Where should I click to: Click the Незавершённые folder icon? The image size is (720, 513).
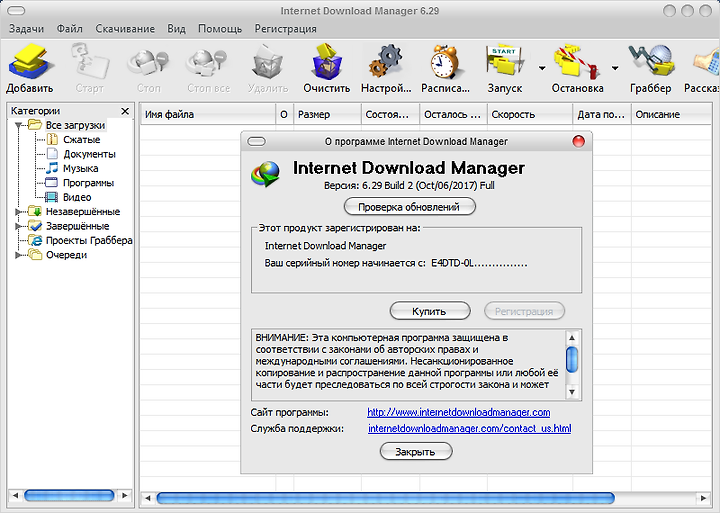click(x=35, y=211)
